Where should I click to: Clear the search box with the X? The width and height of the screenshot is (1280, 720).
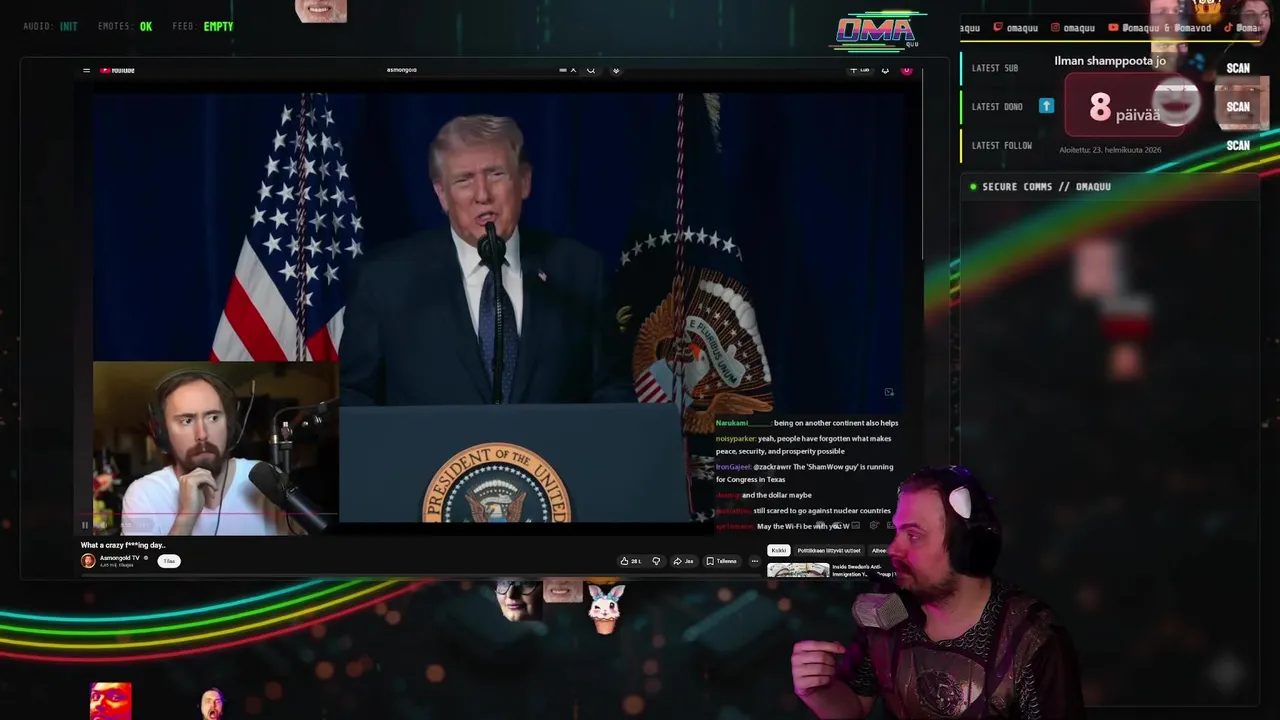pyautogui.click(x=573, y=70)
